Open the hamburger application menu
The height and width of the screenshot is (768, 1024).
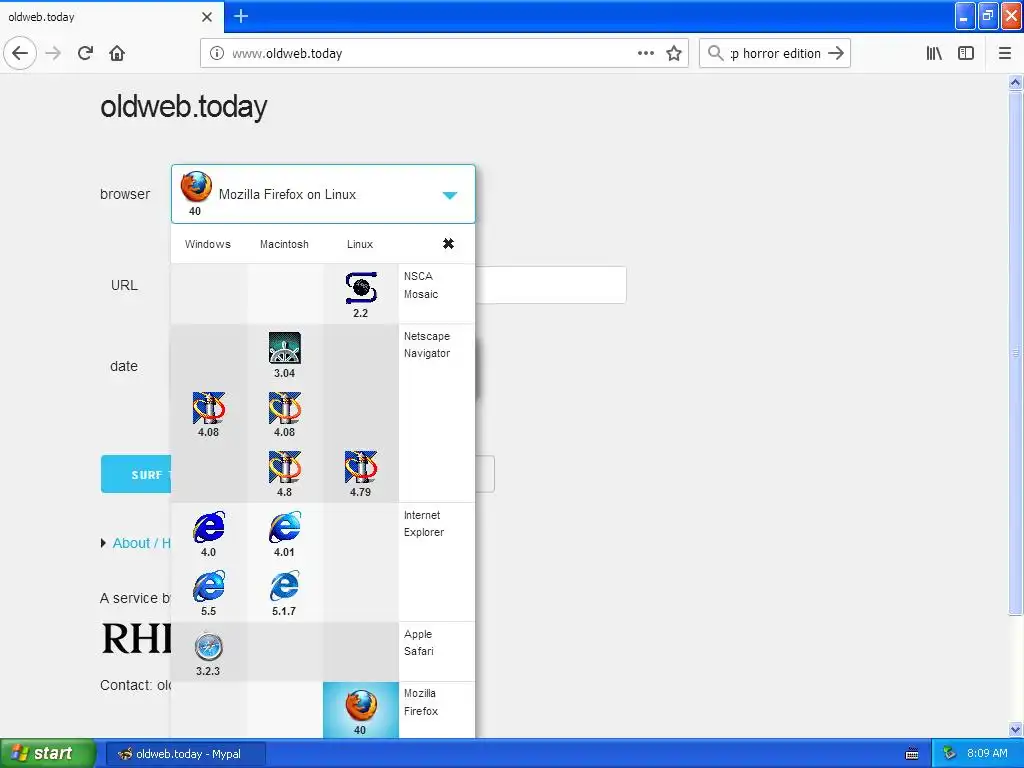coord(1005,53)
